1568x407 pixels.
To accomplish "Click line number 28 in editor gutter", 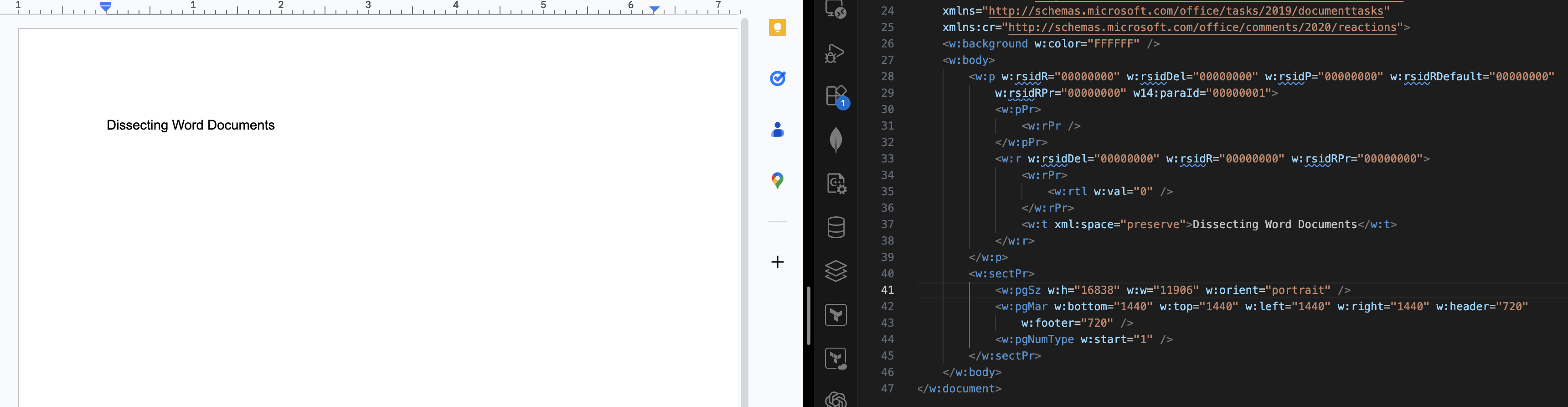I will [x=887, y=77].
